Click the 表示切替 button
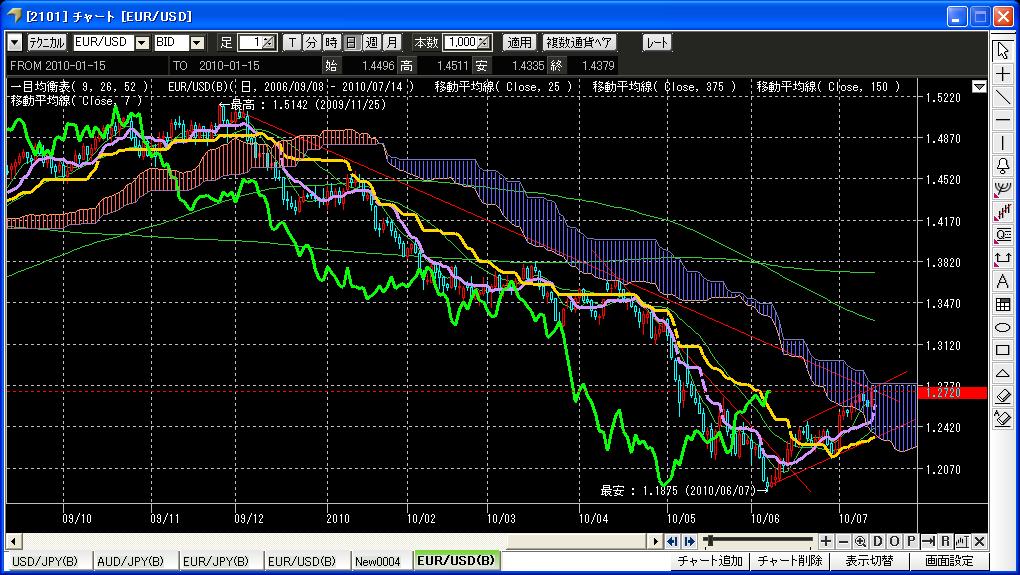The width and height of the screenshot is (1020, 575). (869, 561)
